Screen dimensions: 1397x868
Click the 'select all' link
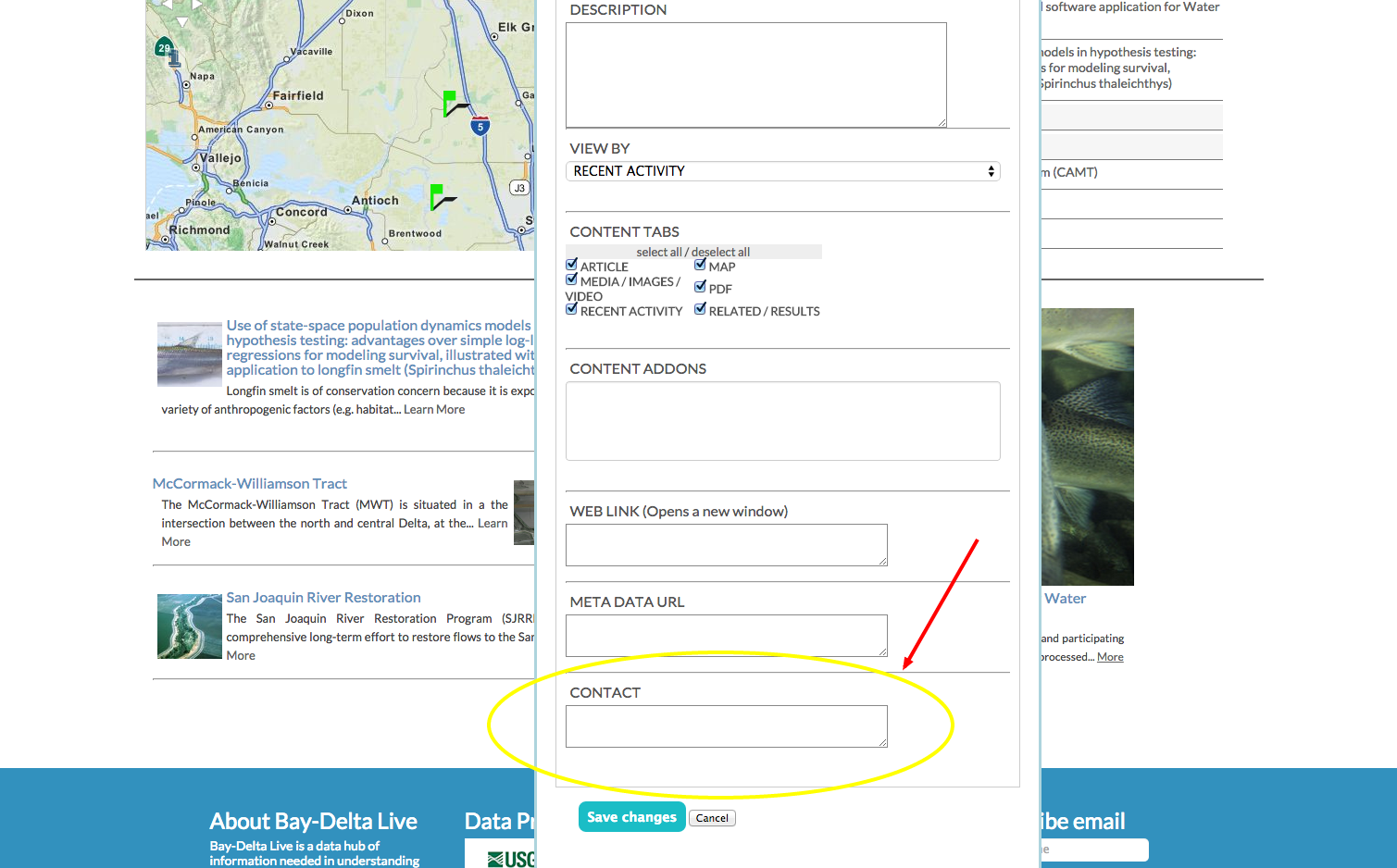click(658, 252)
